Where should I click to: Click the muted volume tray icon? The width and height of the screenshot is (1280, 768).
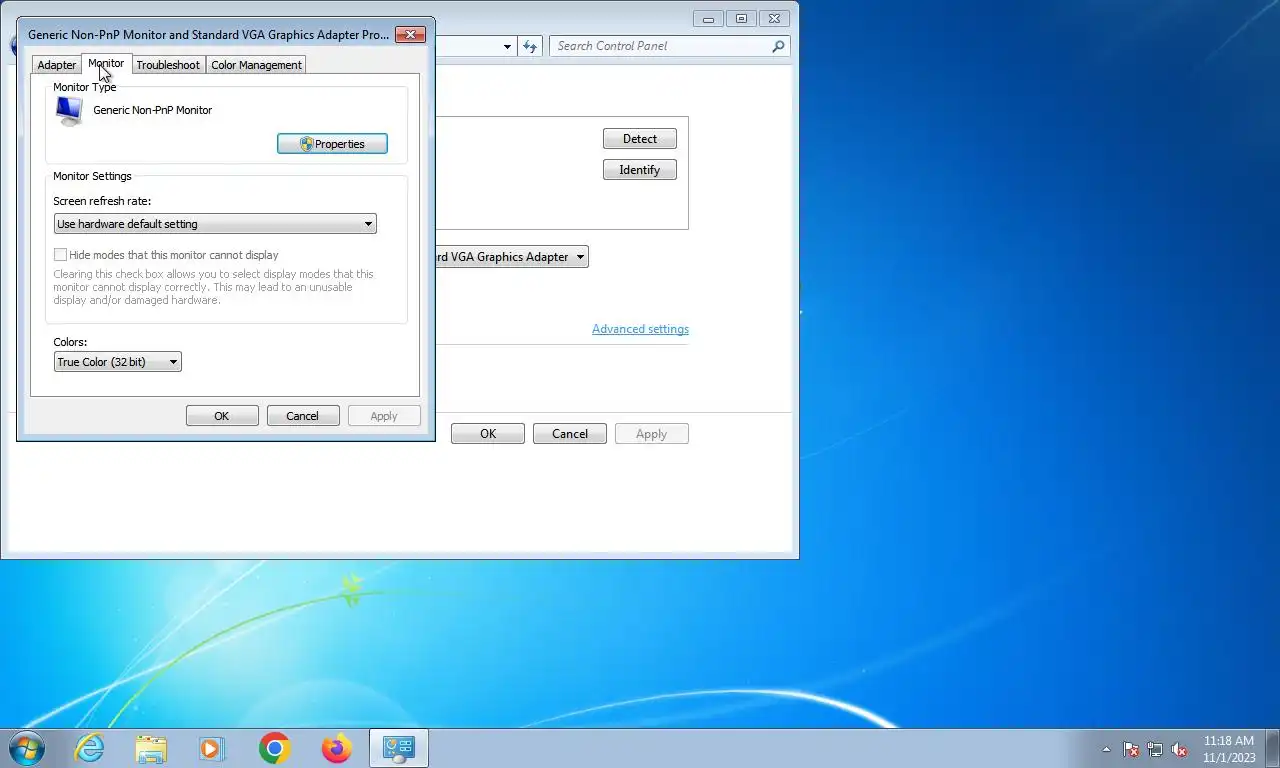(x=1179, y=749)
